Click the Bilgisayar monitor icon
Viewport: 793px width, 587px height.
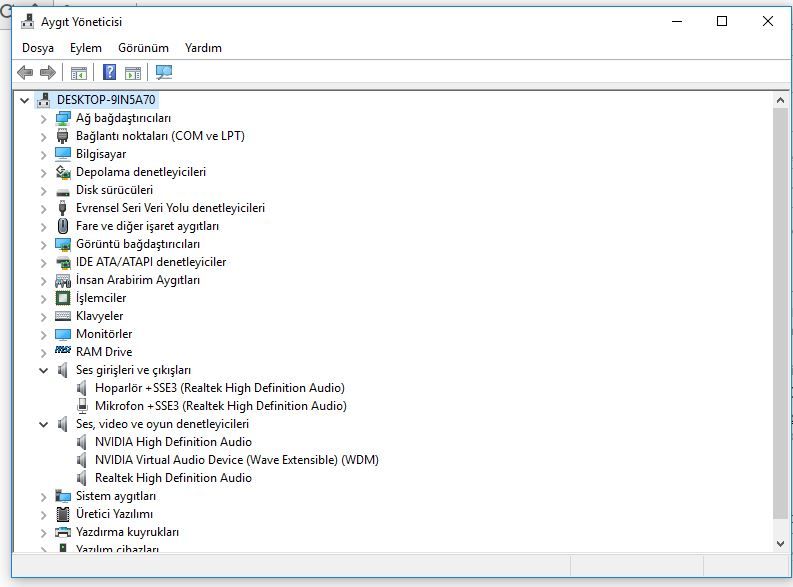63,154
